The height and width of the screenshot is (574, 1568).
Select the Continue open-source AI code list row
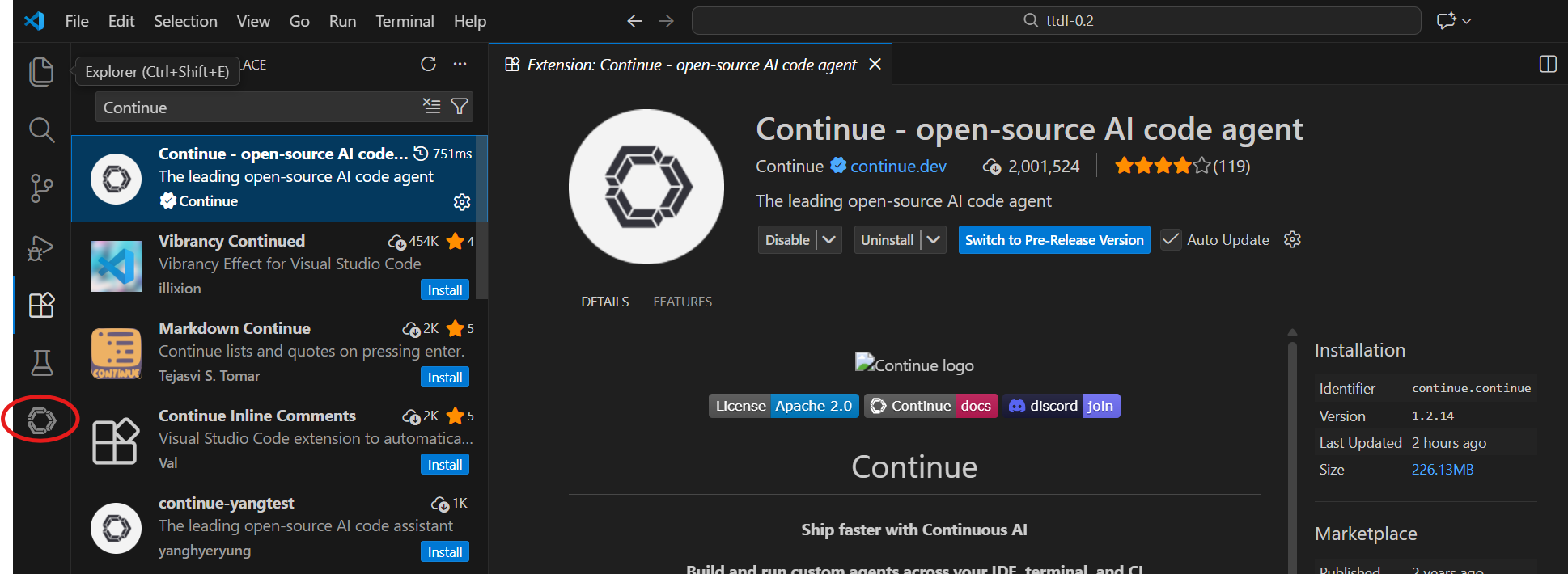[x=279, y=179]
